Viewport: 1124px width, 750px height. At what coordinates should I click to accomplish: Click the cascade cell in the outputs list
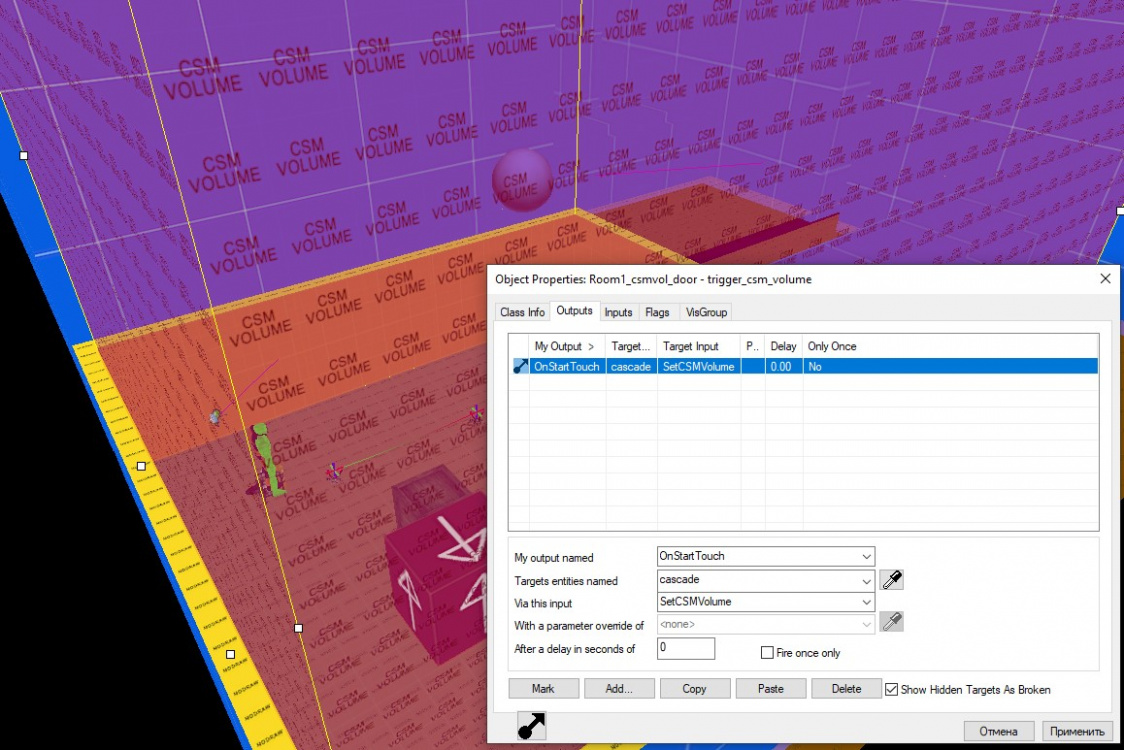[631, 366]
